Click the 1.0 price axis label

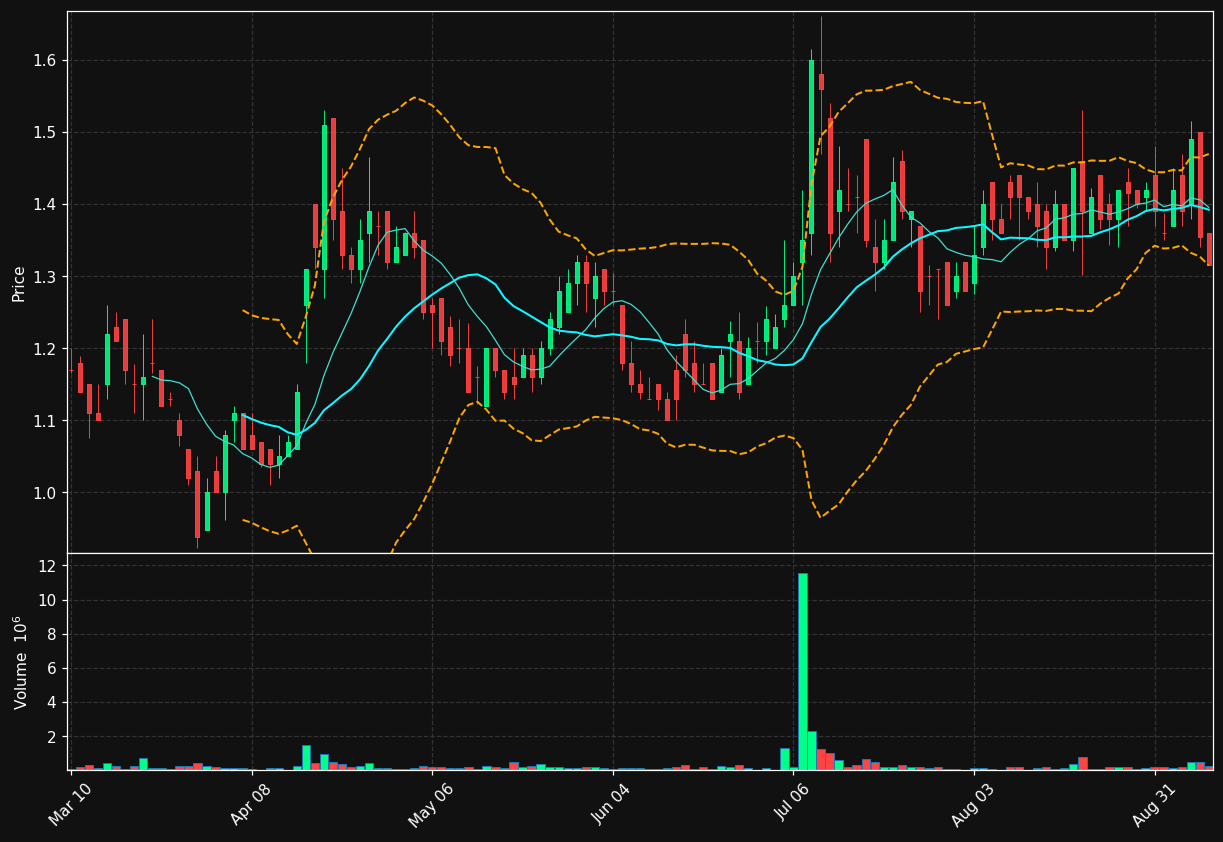[46, 493]
